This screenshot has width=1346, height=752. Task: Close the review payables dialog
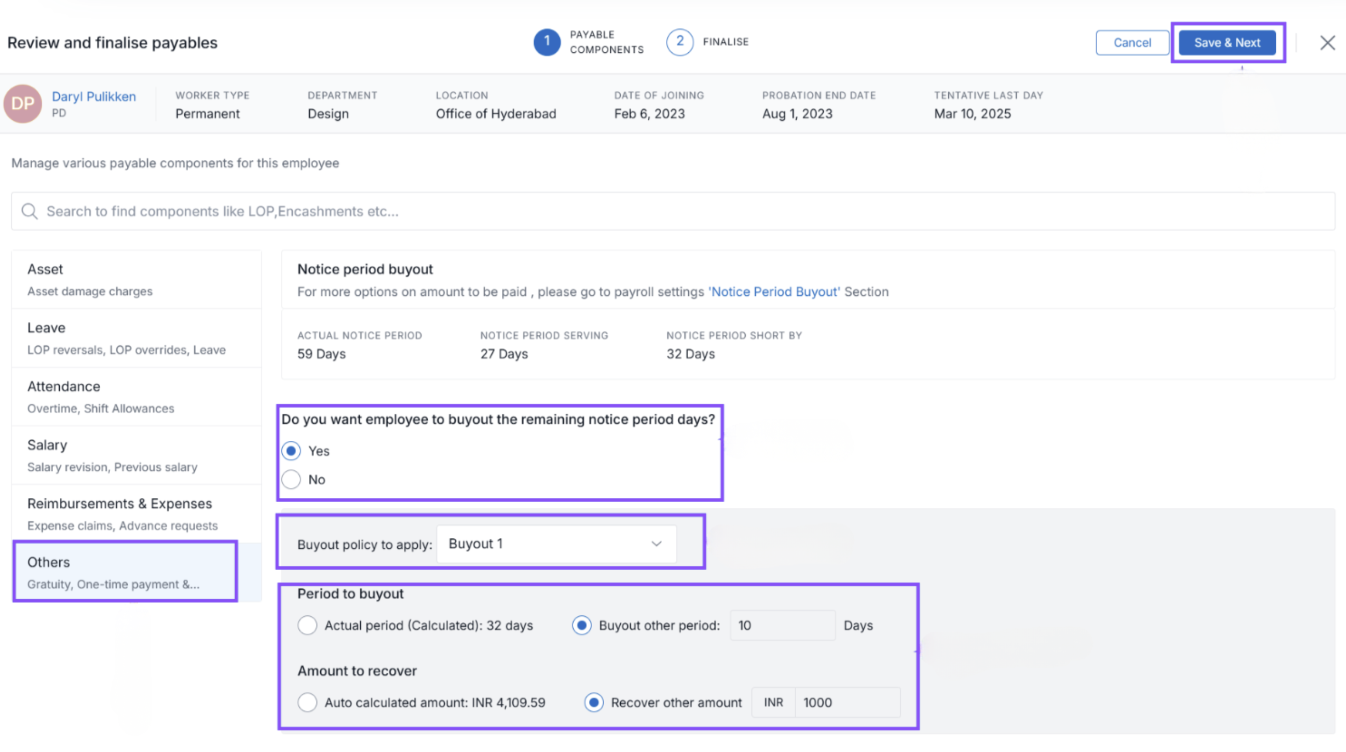pos(1327,43)
